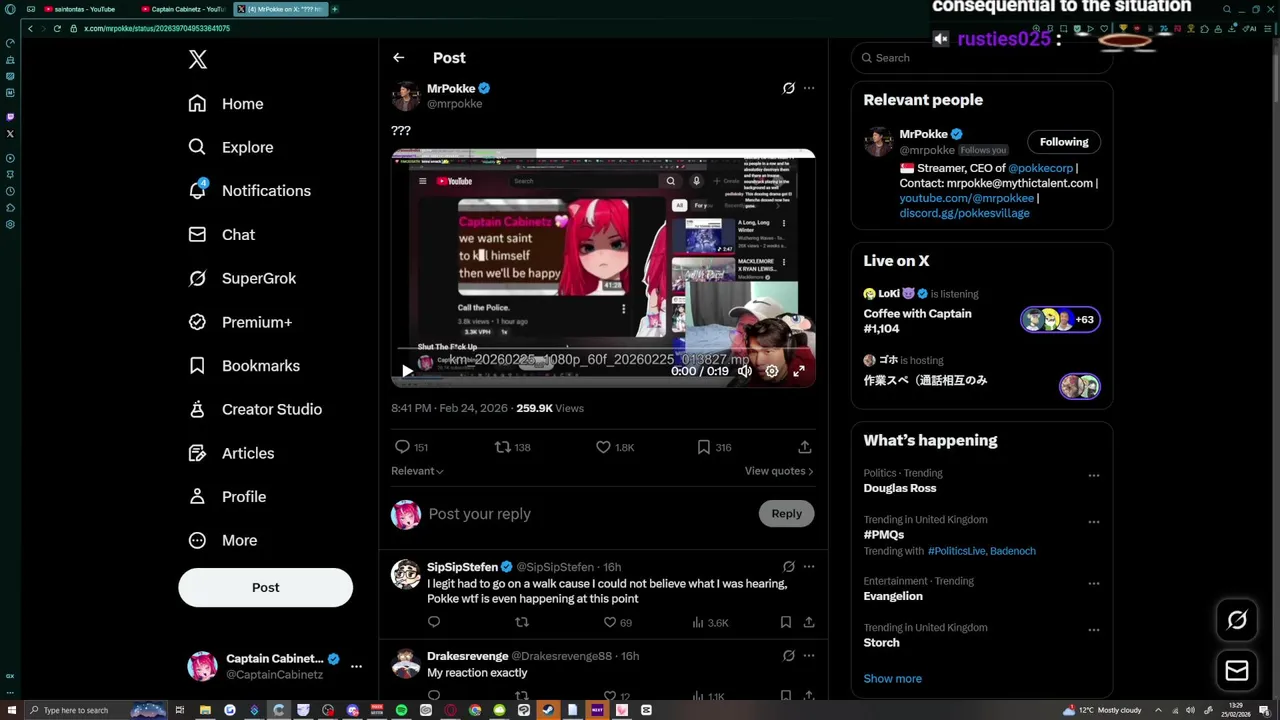1280x720 pixels.
Task: Bookmark the post showing 316
Action: 704,447
